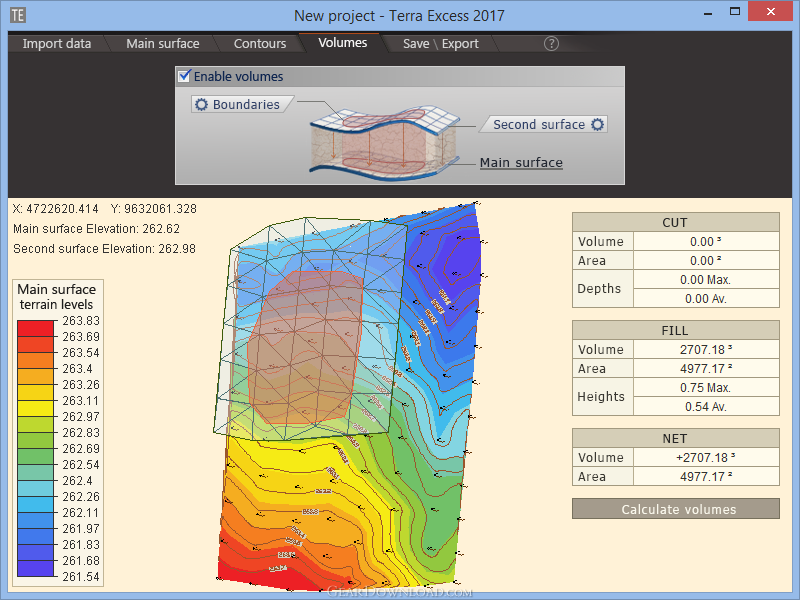
Task: Click the red boundary region on the terrain map
Action: pyautogui.click(x=306, y=347)
